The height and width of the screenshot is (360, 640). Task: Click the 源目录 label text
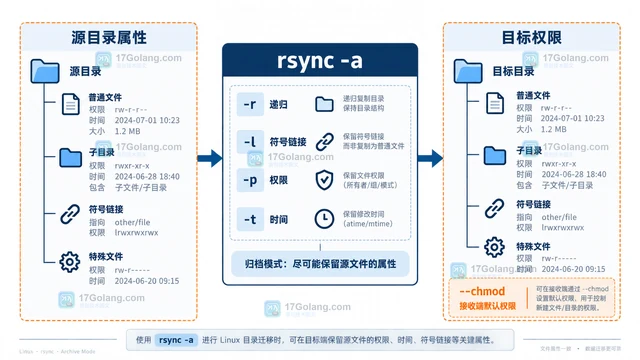85,71
